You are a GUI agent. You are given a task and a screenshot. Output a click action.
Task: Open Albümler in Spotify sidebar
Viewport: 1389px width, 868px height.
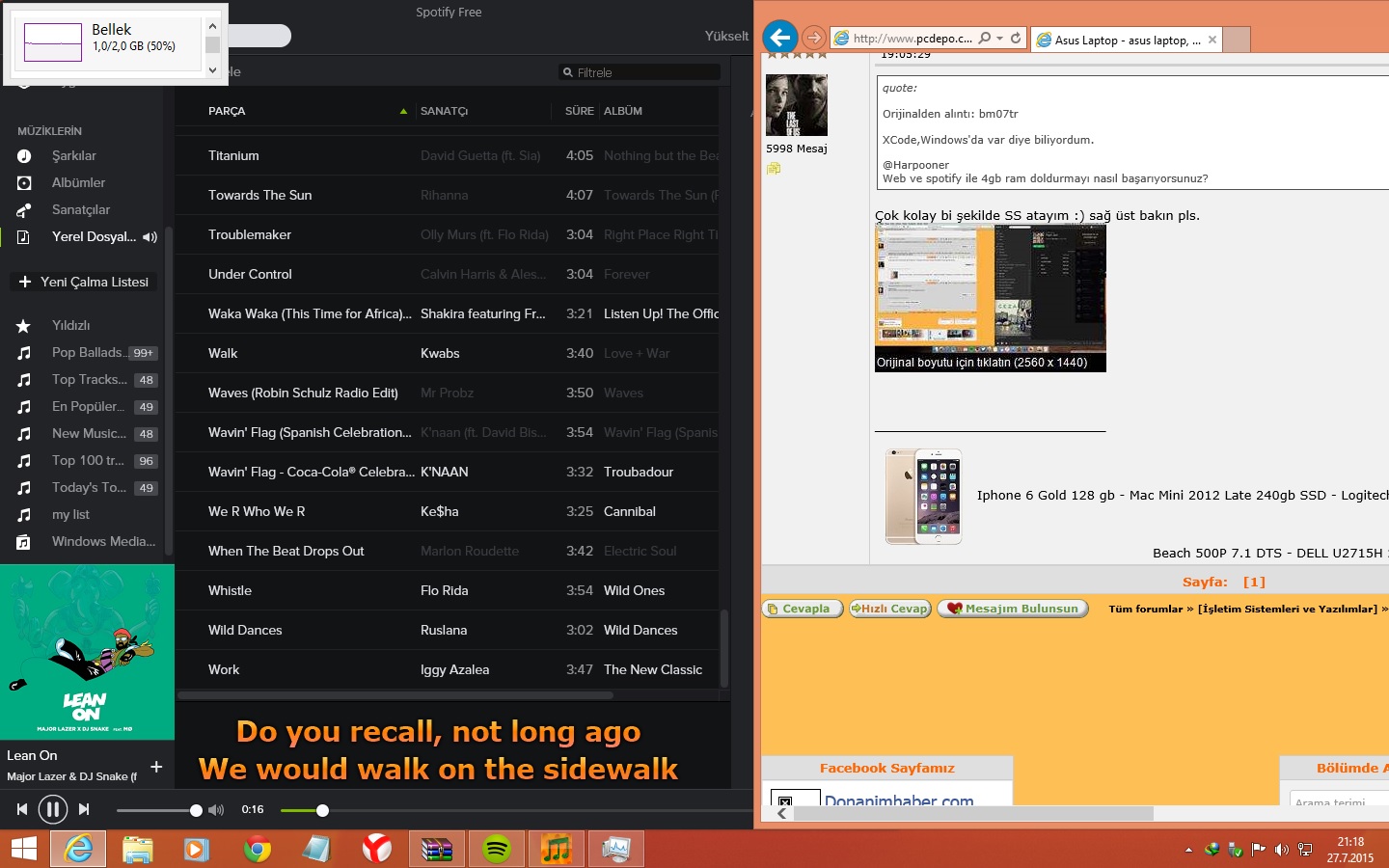(x=78, y=182)
